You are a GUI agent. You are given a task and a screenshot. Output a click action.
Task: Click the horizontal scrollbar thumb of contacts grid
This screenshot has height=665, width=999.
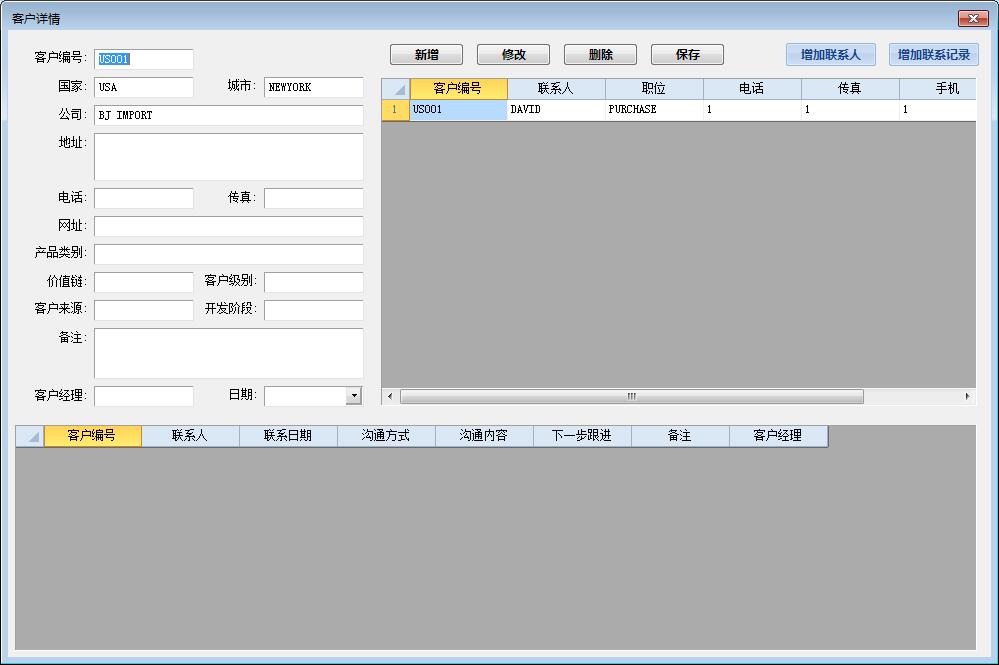click(631, 396)
